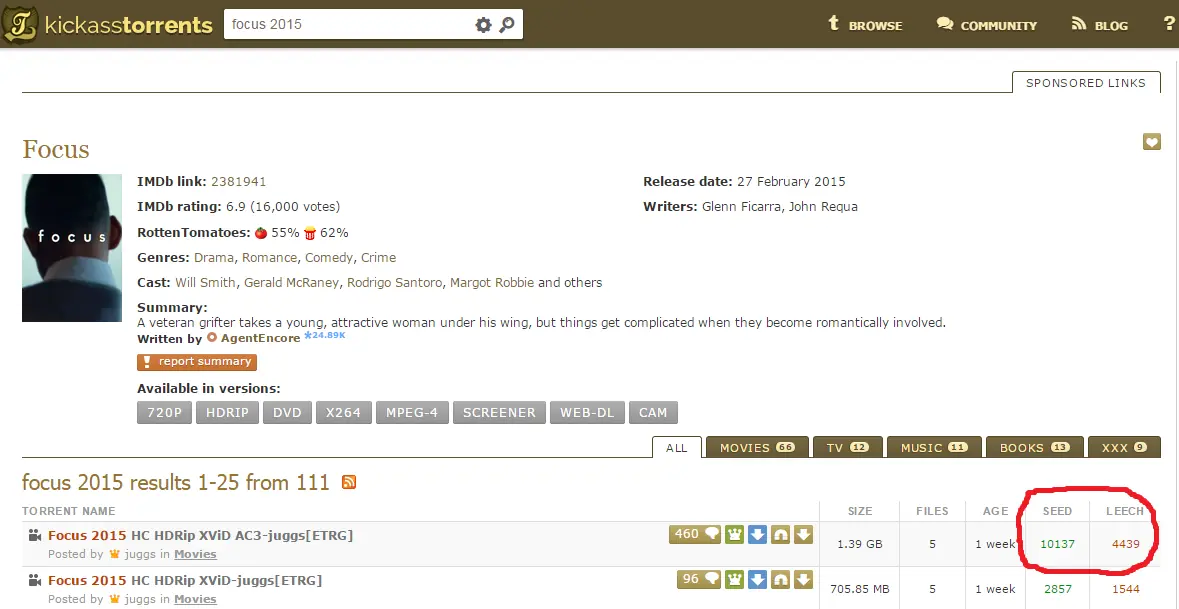Filter by DVD version
This screenshot has height=609, width=1179.
pos(287,413)
